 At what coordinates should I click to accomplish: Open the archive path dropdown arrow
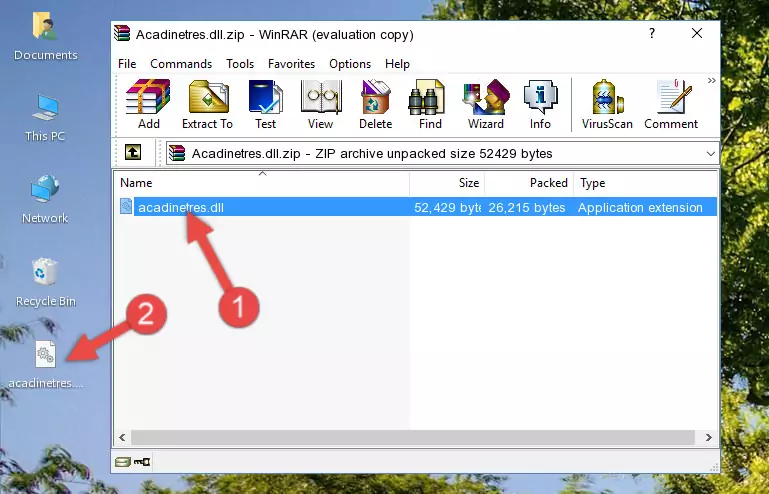711,154
